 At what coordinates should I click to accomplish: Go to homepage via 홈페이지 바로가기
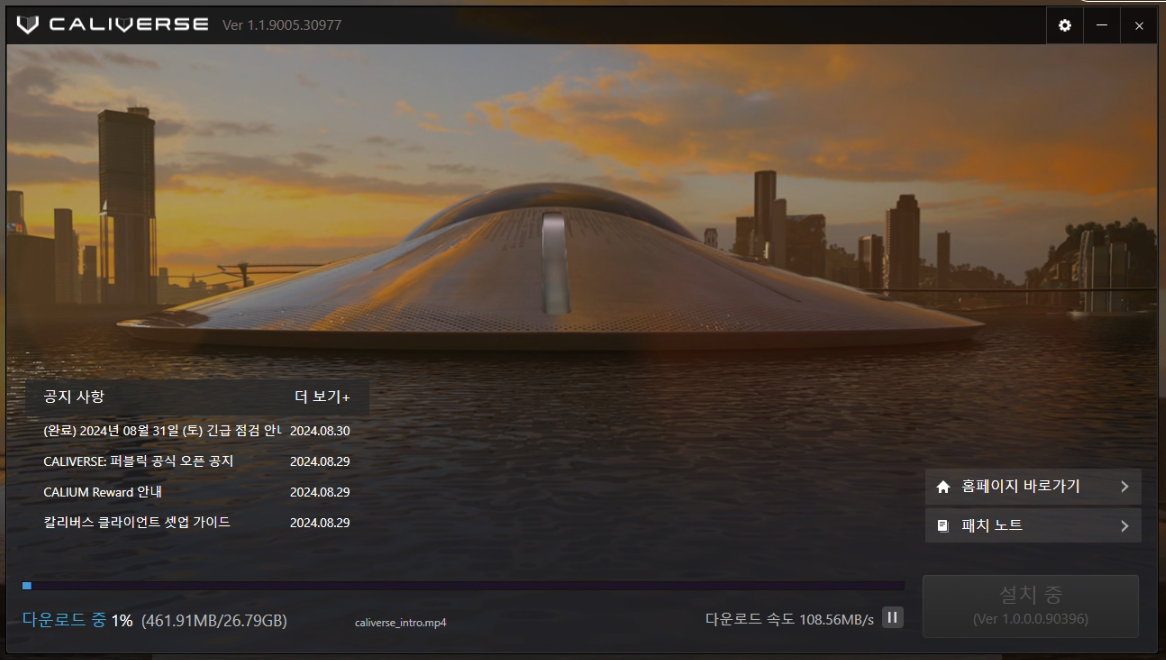(x=1032, y=487)
